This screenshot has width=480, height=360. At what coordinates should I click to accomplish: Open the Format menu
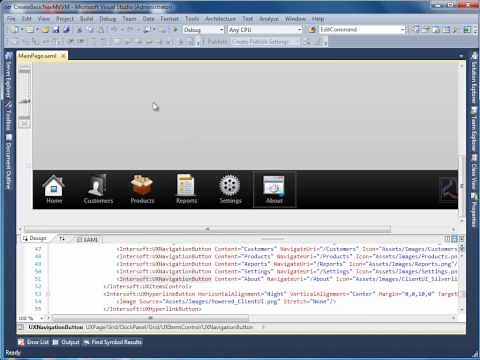[x=170, y=19]
